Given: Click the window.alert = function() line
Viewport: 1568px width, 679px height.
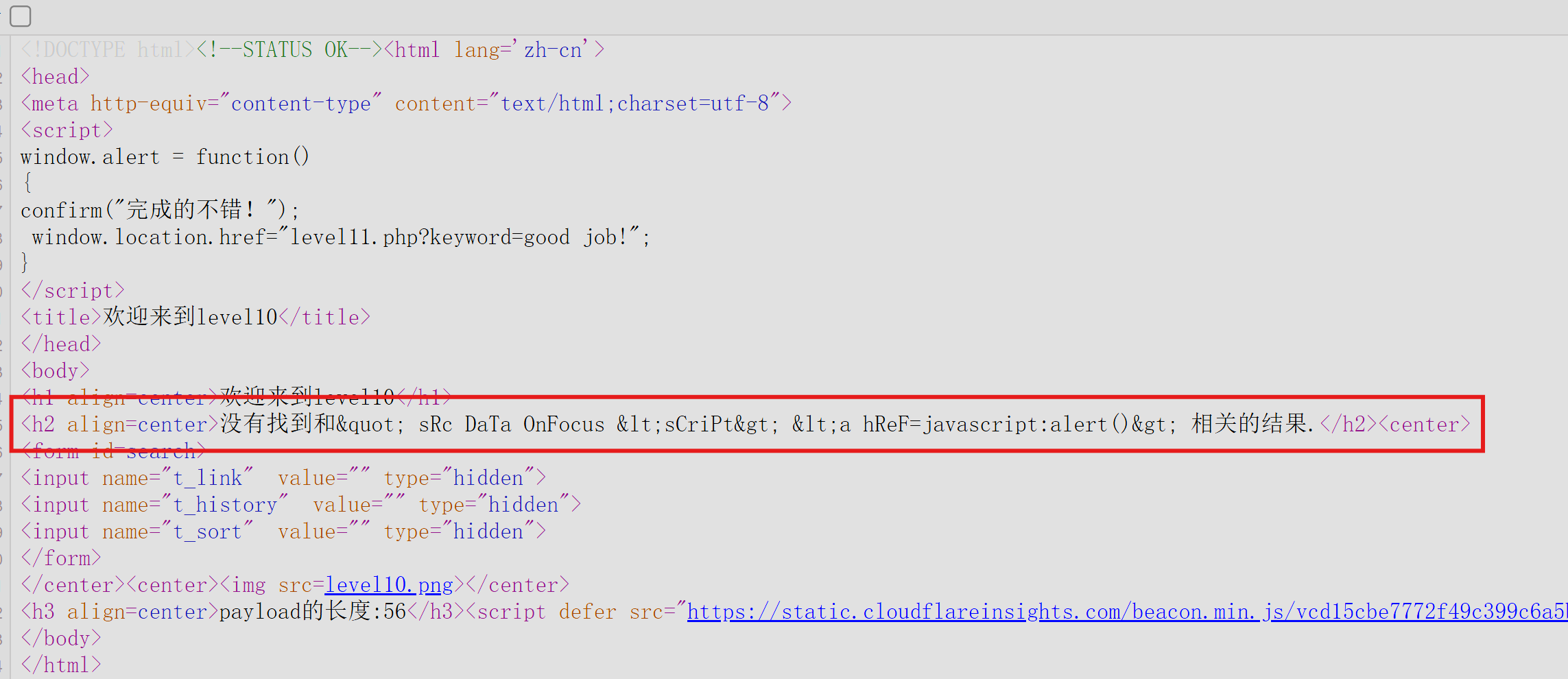Looking at the screenshot, I should pos(165,157).
